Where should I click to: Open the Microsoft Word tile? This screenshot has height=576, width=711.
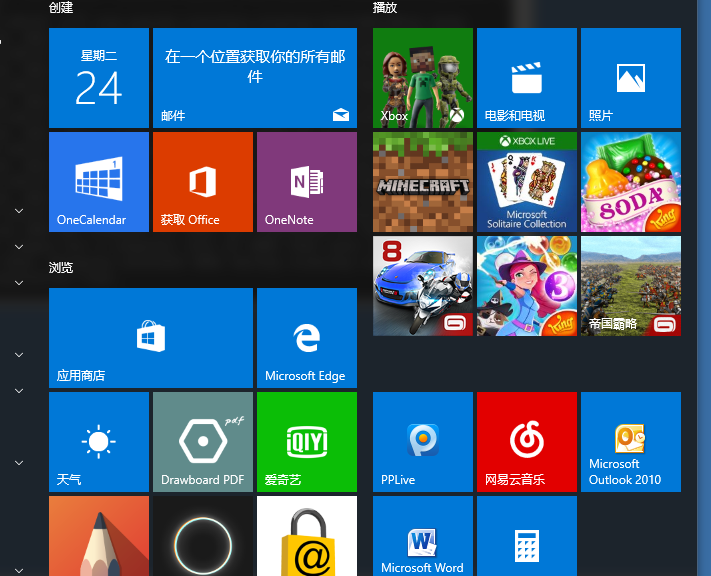[x=423, y=536]
